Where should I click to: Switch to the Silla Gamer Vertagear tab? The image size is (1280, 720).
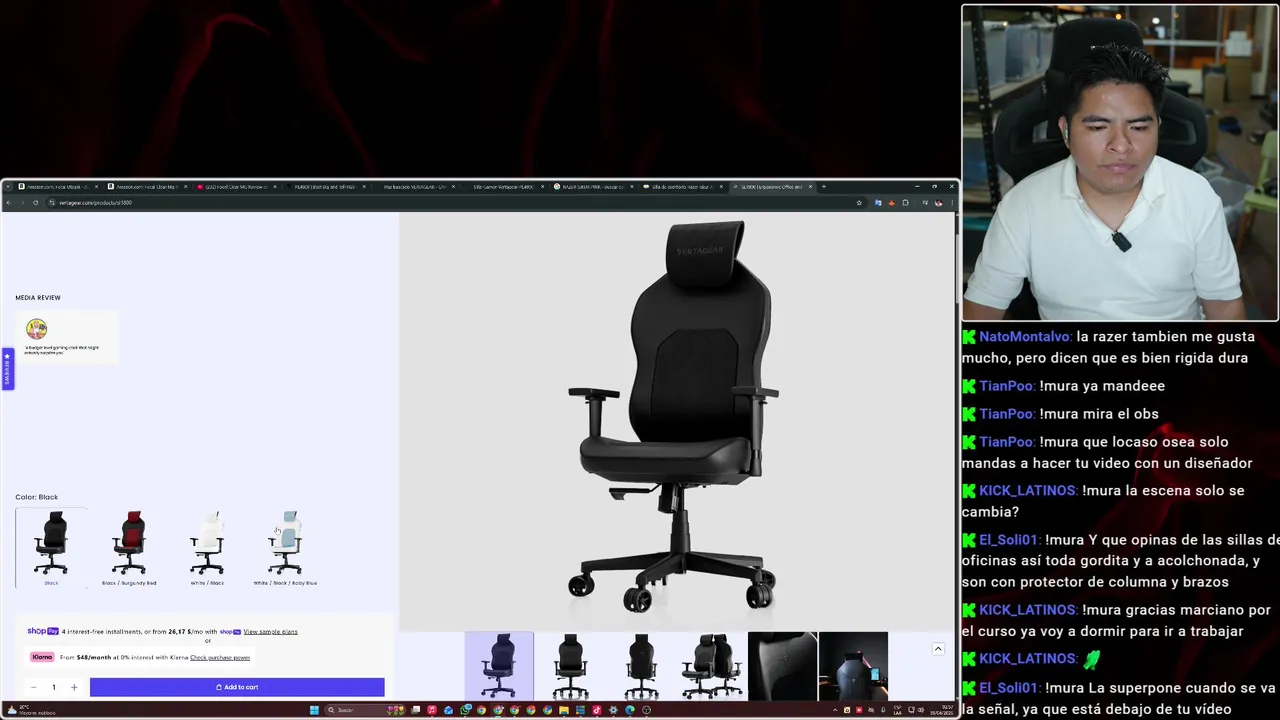point(503,187)
